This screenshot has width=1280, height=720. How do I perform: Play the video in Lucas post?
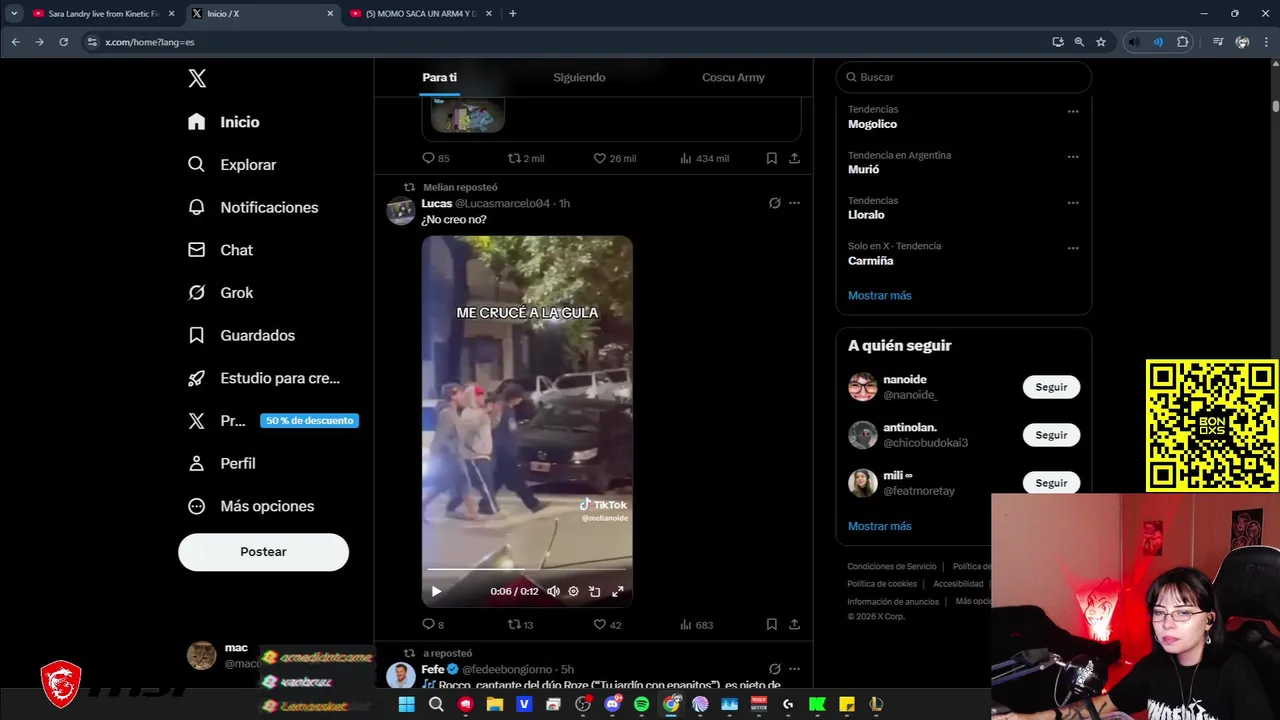point(436,591)
